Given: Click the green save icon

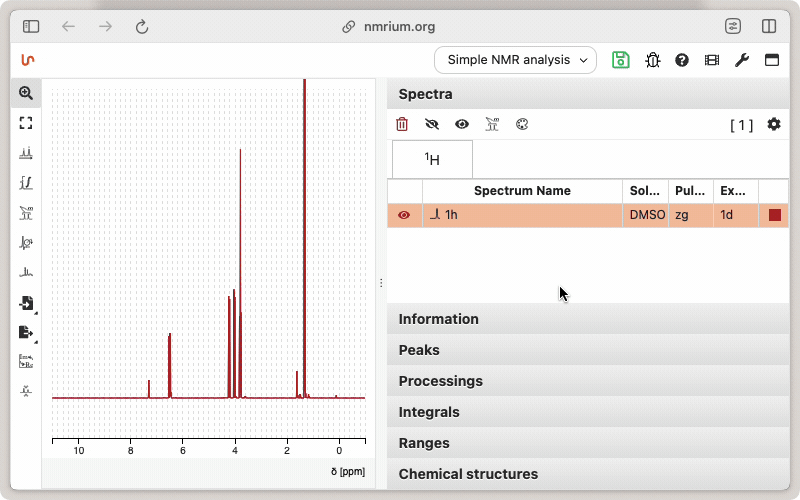Looking at the screenshot, I should 621,60.
